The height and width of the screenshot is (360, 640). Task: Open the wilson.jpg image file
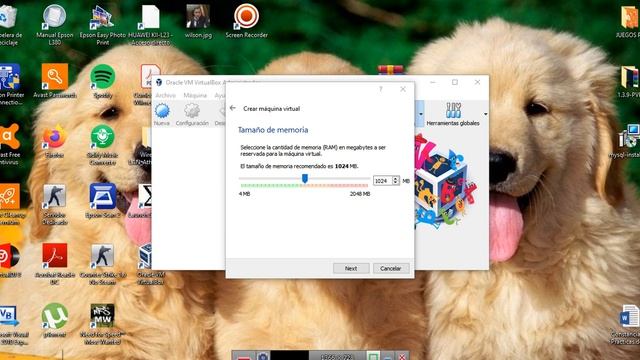click(x=198, y=21)
